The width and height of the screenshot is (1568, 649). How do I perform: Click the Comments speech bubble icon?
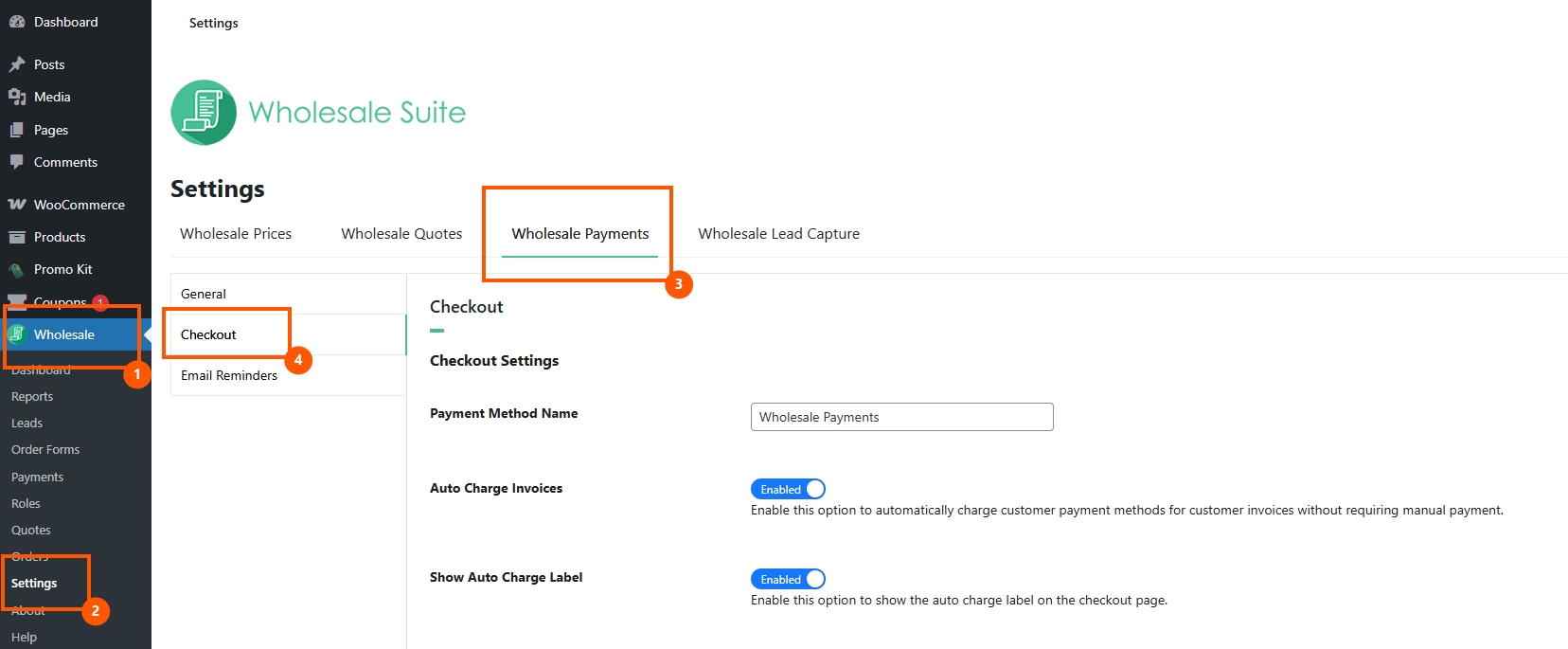(17, 162)
